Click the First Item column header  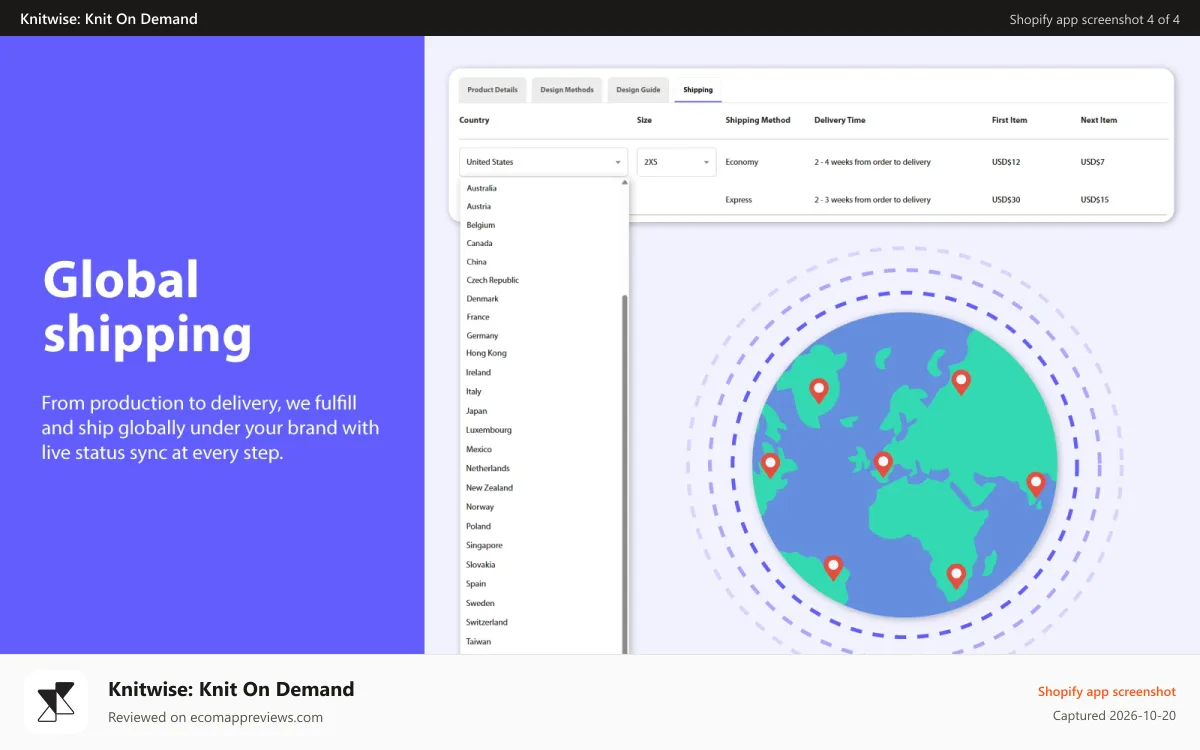(1009, 120)
